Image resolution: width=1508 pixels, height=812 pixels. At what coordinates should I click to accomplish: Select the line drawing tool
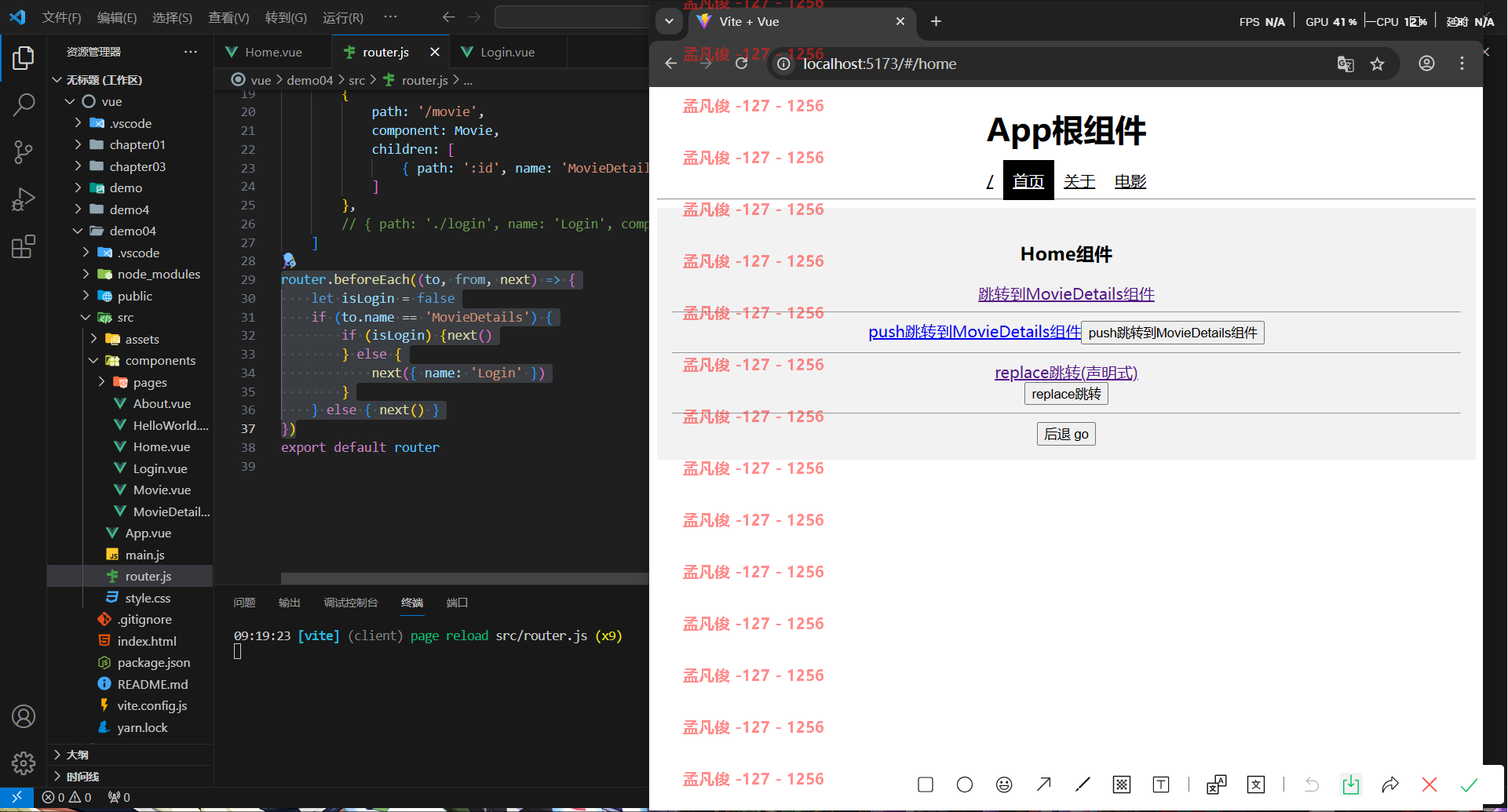click(x=1083, y=784)
